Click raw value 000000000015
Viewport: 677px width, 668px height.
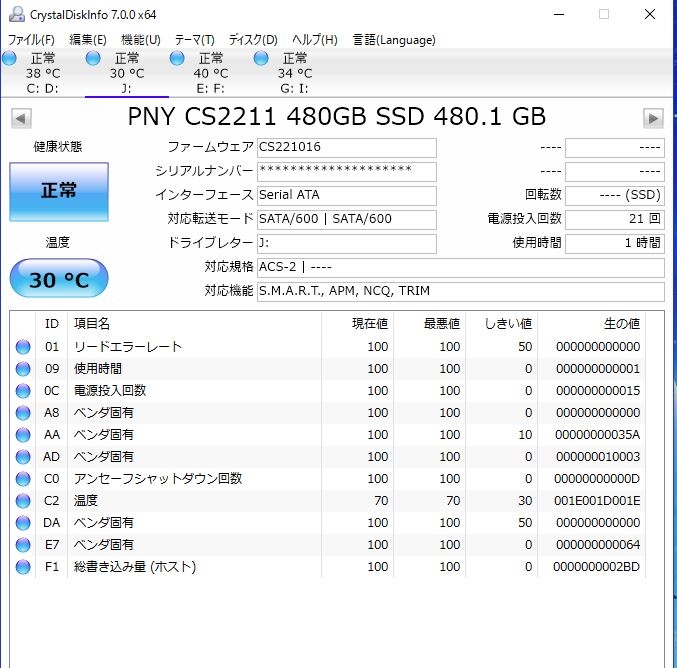point(598,391)
